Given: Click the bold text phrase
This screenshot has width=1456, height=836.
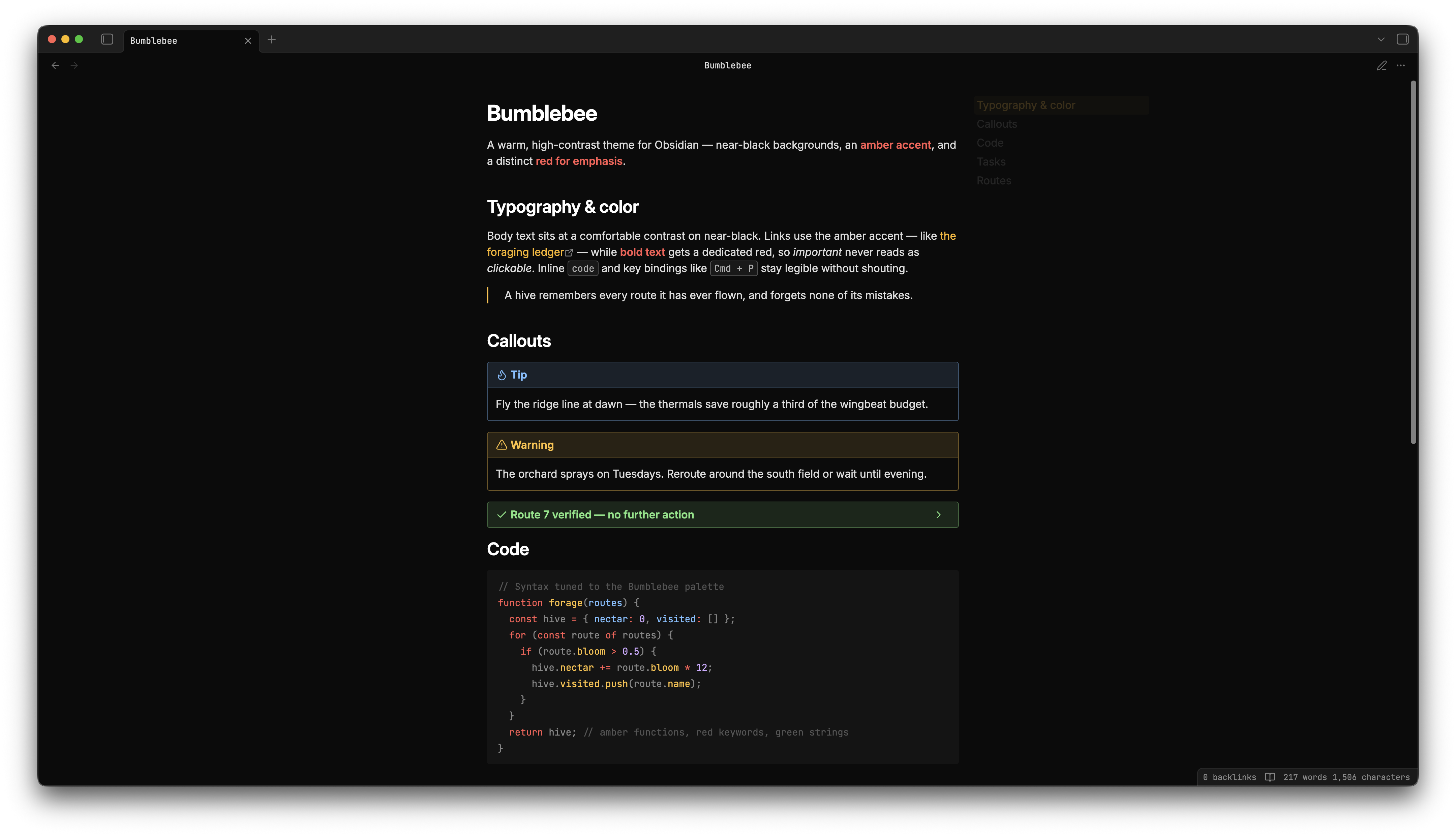Looking at the screenshot, I should tap(642, 252).
